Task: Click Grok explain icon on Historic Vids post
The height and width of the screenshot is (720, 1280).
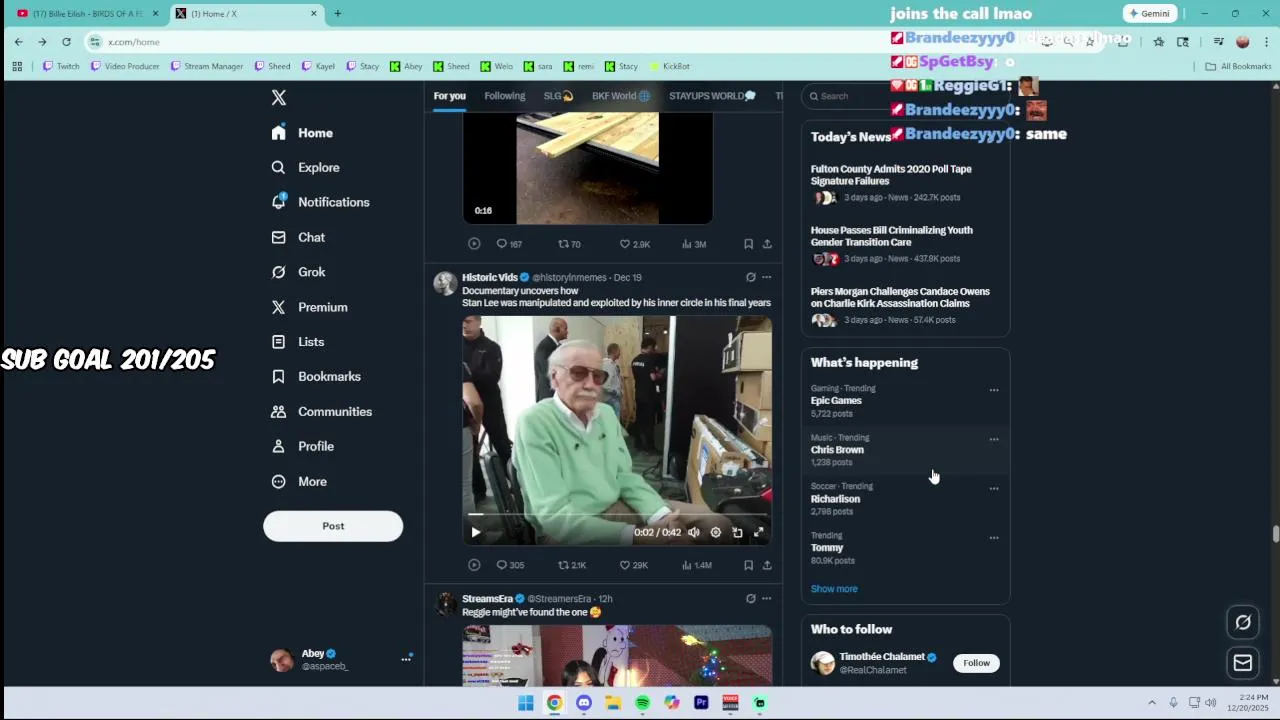Action: pos(750,277)
